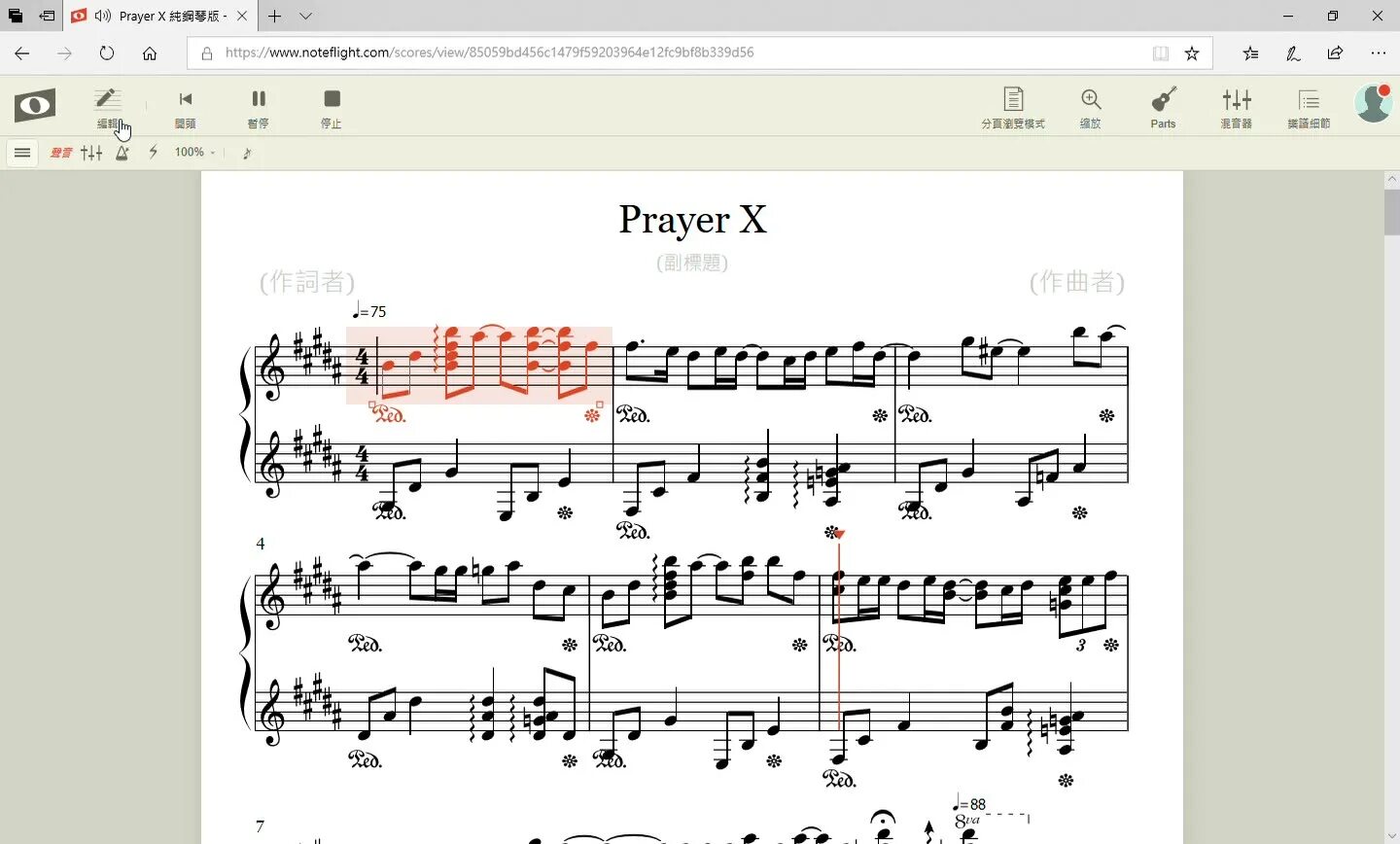Toggle the metronome icon
The height and width of the screenshot is (844, 1400).
(122, 153)
